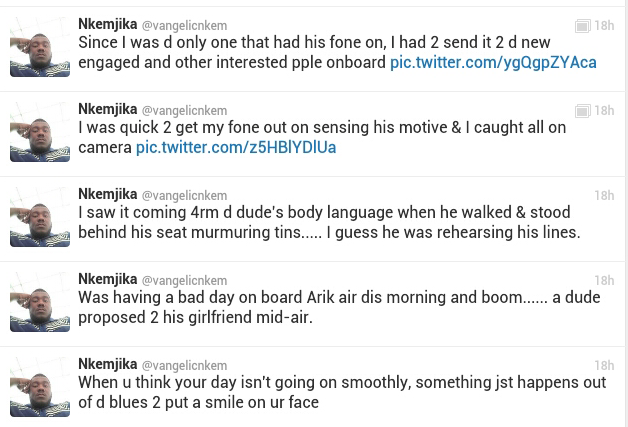Click the 18h timestamp on the 'Was having a bad day' tweet
Viewport: 628px width, 427px height.
point(604,281)
